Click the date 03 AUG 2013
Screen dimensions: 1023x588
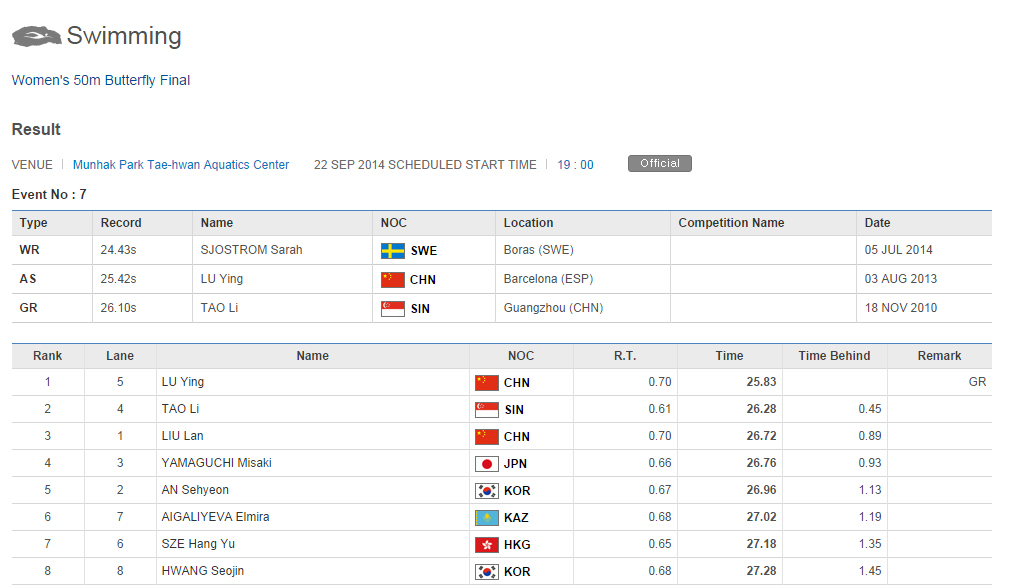tap(900, 279)
